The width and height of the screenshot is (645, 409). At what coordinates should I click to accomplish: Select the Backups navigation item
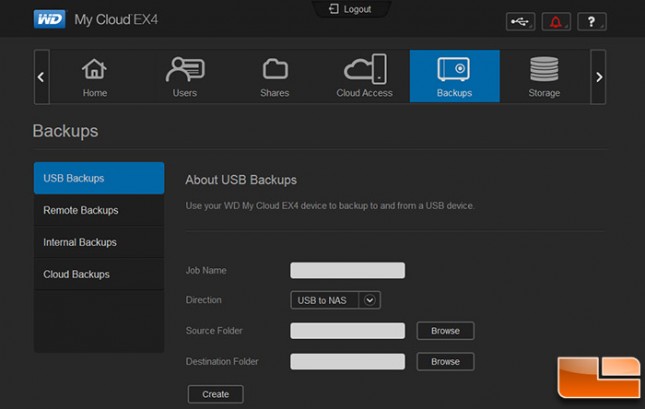click(x=455, y=77)
